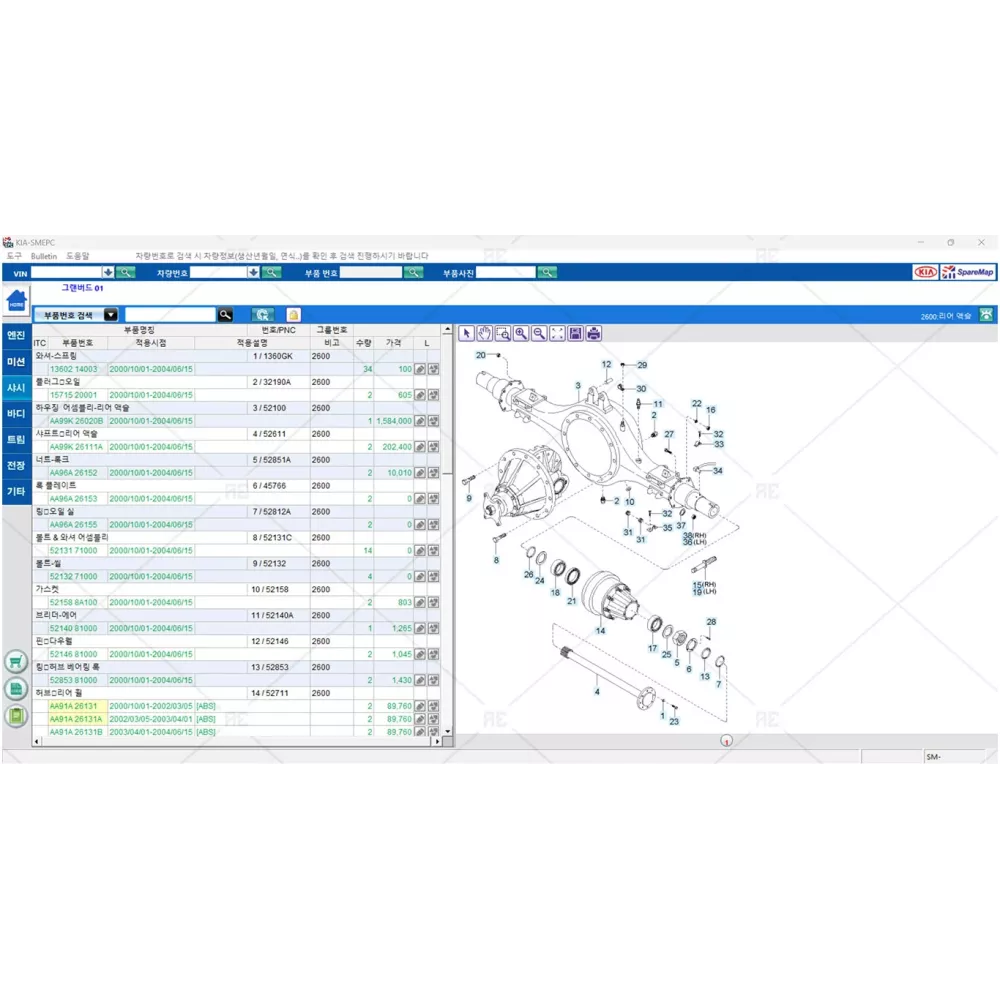
Task: Click the yellow padlock icon
Action: pos(294,315)
